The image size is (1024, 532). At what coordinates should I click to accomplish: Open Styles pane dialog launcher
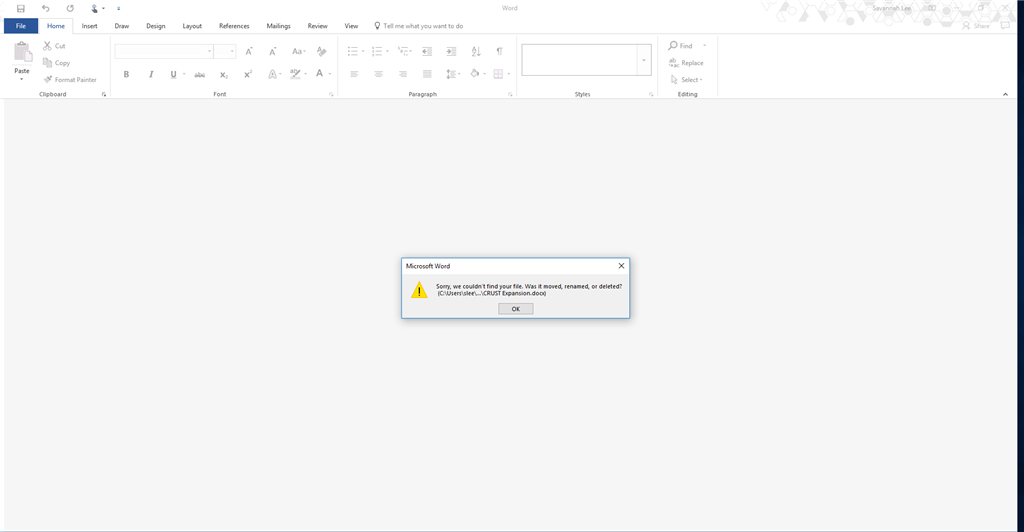pos(651,95)
